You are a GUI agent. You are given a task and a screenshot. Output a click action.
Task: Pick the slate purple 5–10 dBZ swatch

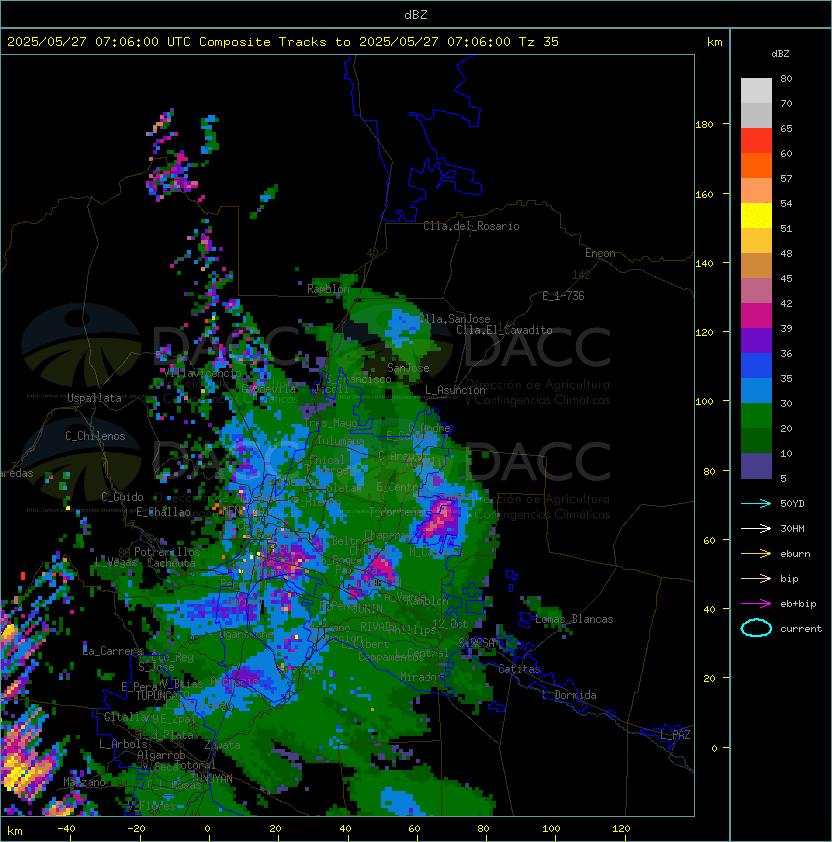click(x=756, y=466)
